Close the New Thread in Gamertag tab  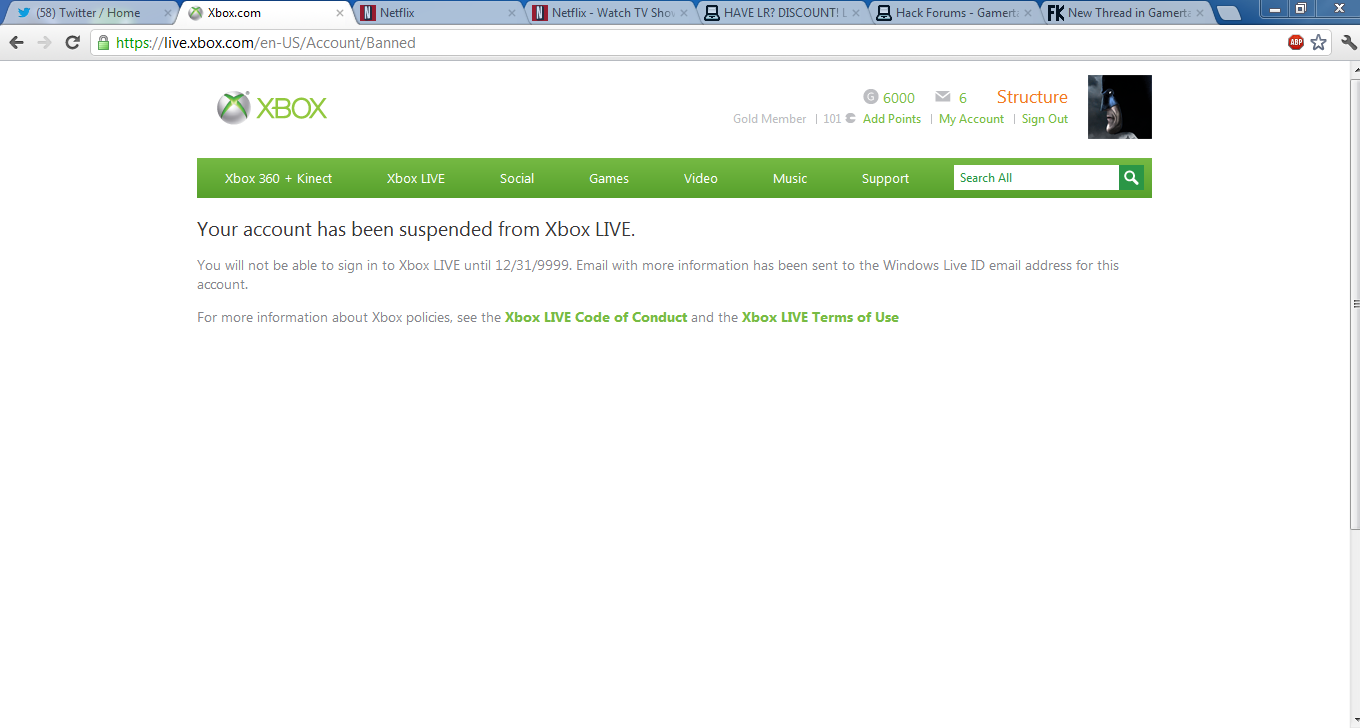click(1199, 13)
